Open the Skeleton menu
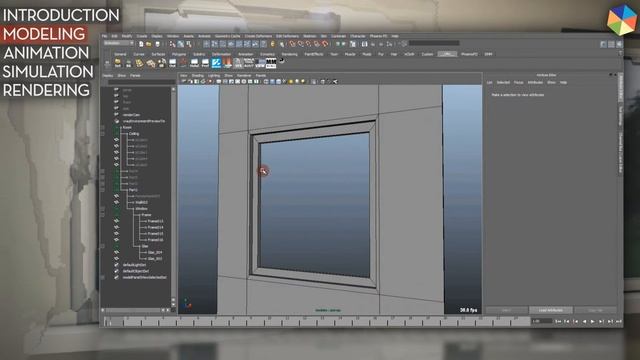Image resolution: width=640 pixels, height=360 pixels. 309,36
